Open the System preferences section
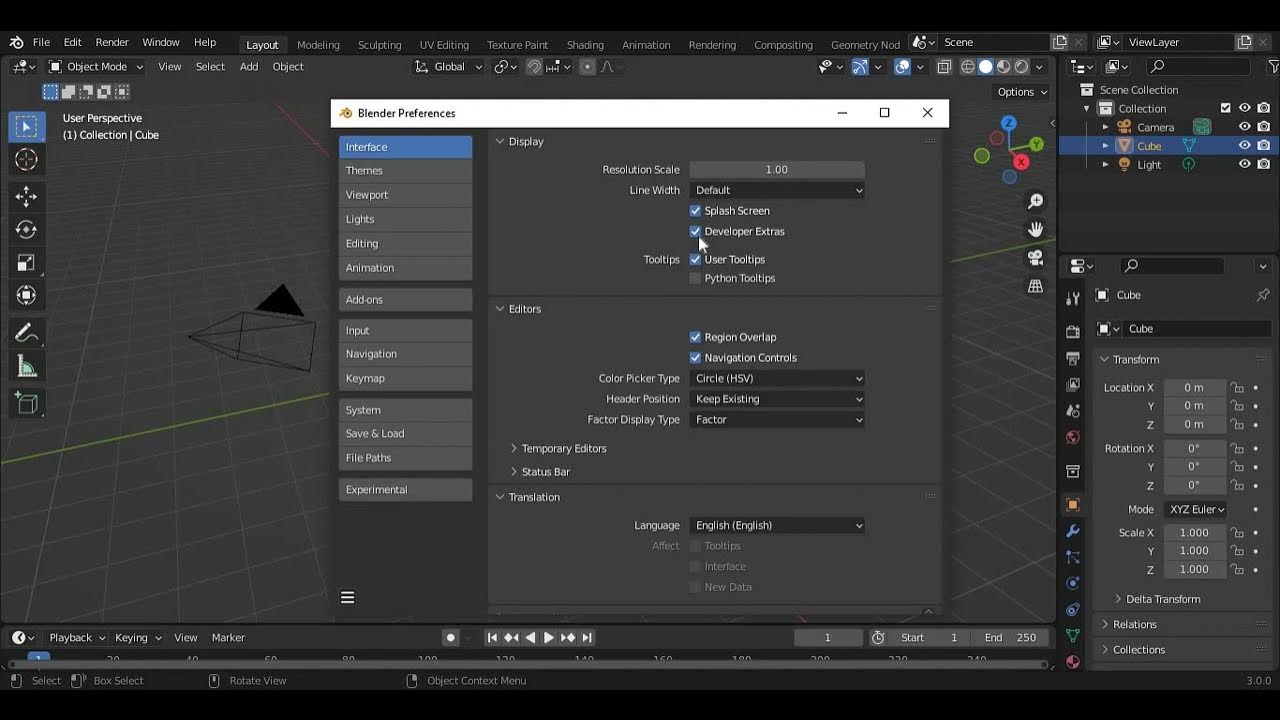 point(405,410)
